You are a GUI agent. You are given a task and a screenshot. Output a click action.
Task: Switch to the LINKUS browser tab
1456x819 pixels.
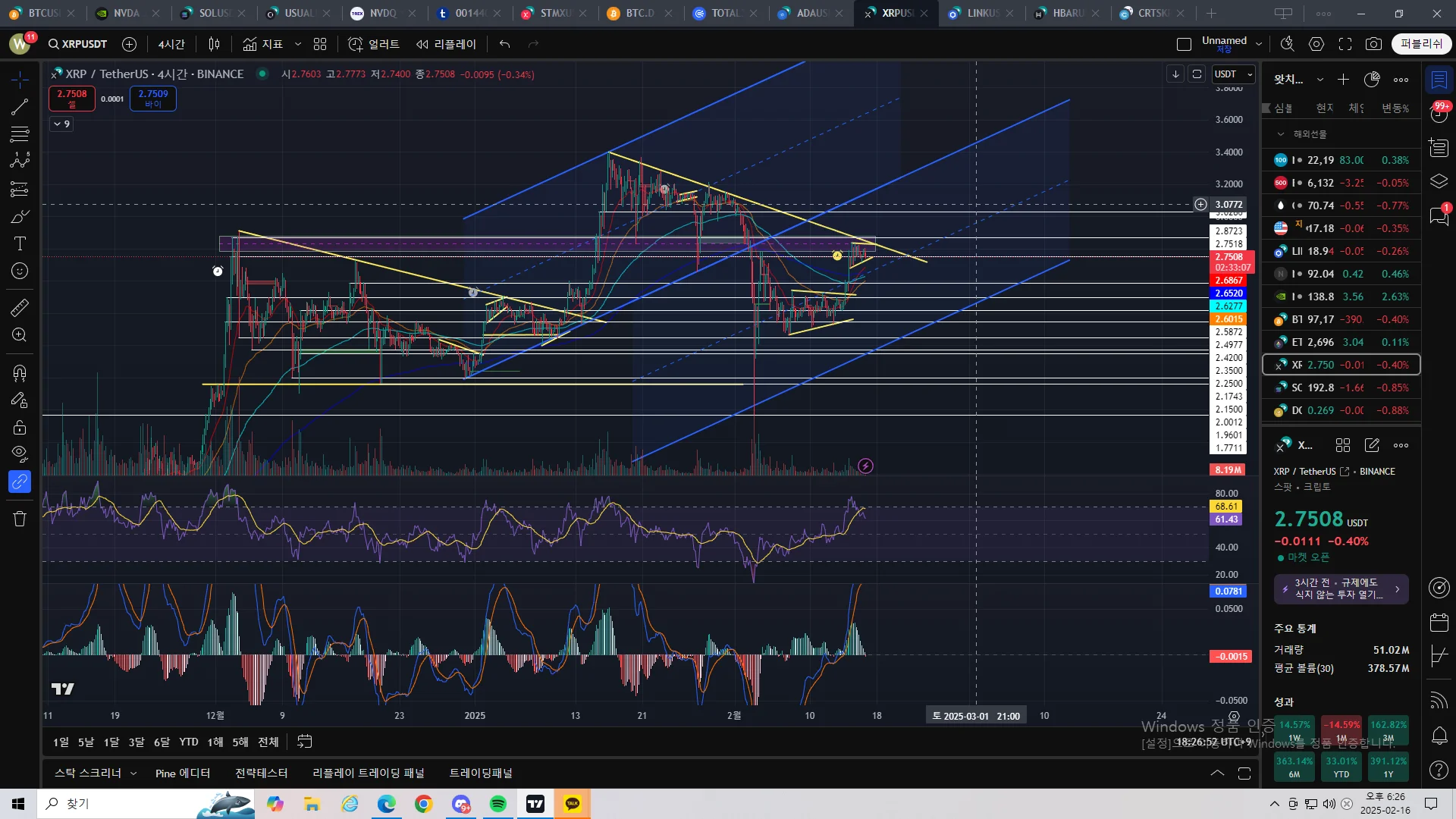982,13
